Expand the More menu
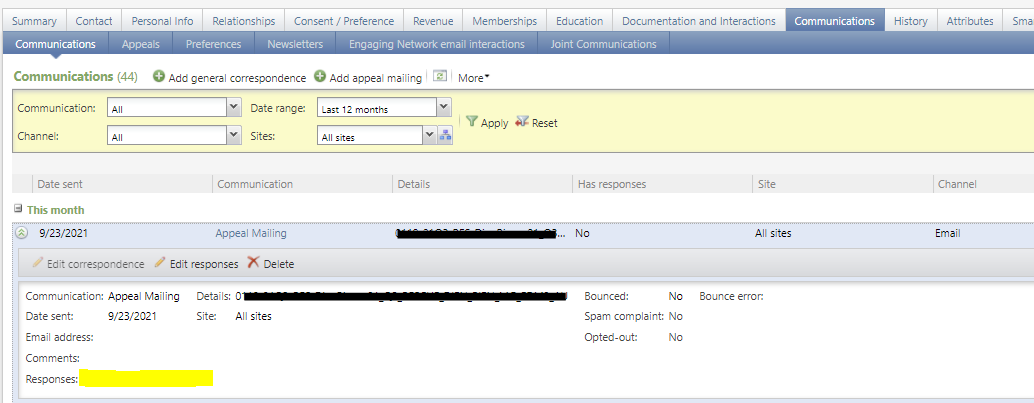Image resolution: width=1034 pixels, height=403 pixels. click(x=473, y=78)
